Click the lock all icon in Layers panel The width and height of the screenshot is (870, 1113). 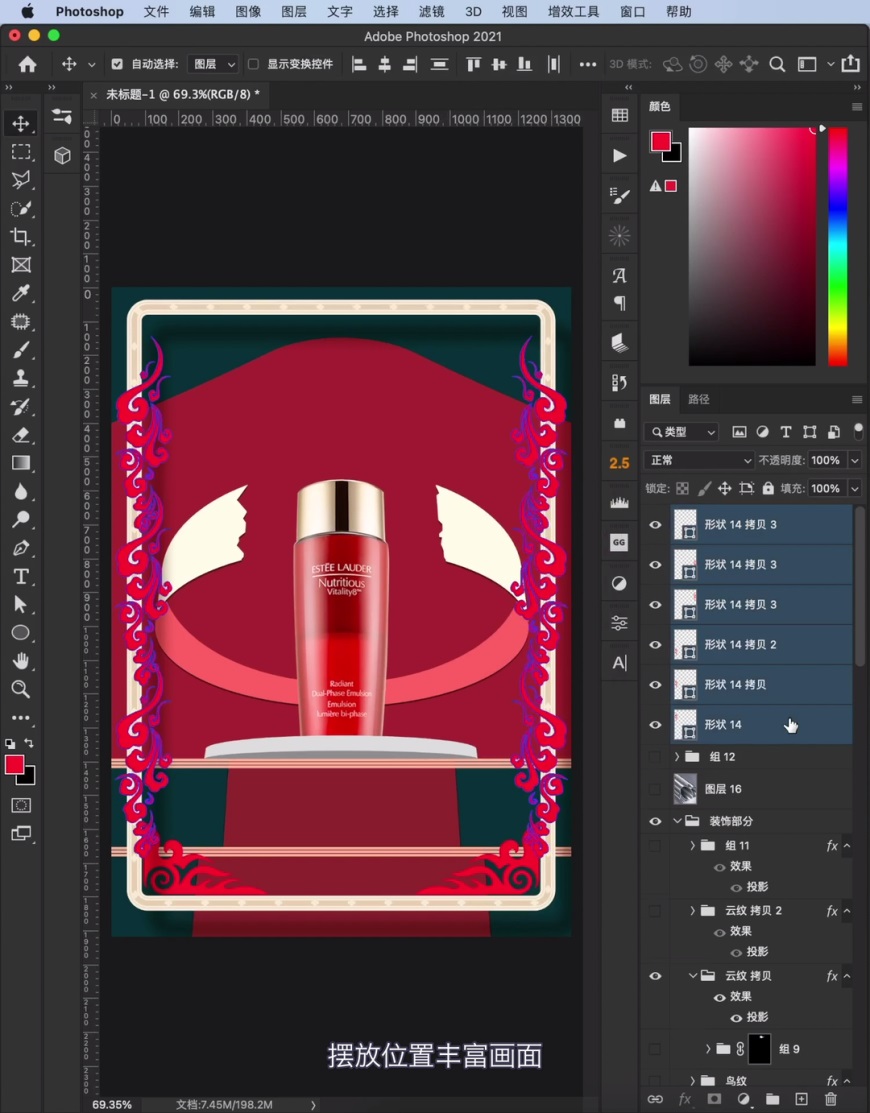(x=768, y=488)
